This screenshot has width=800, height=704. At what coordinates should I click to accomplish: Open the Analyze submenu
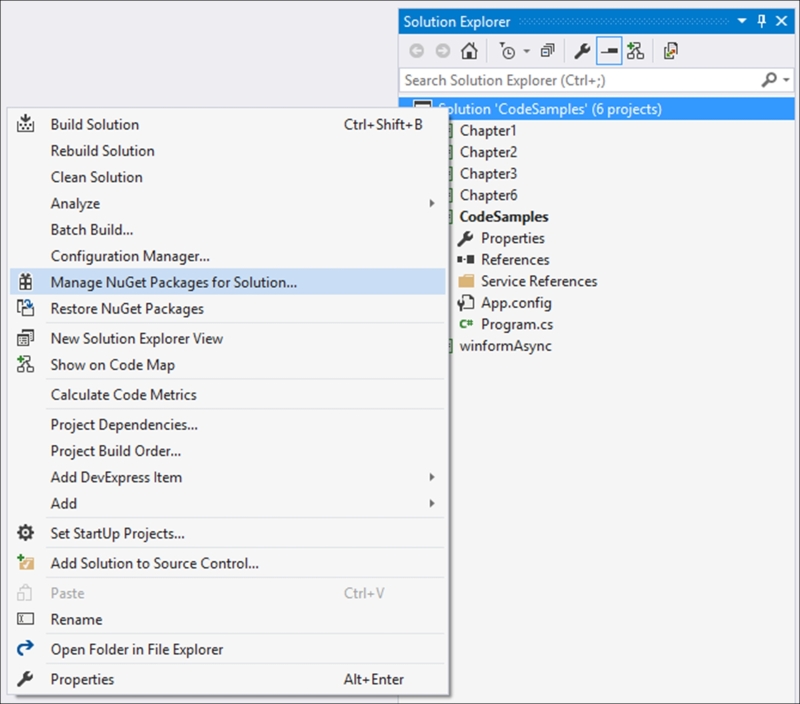tap(228, 204)
